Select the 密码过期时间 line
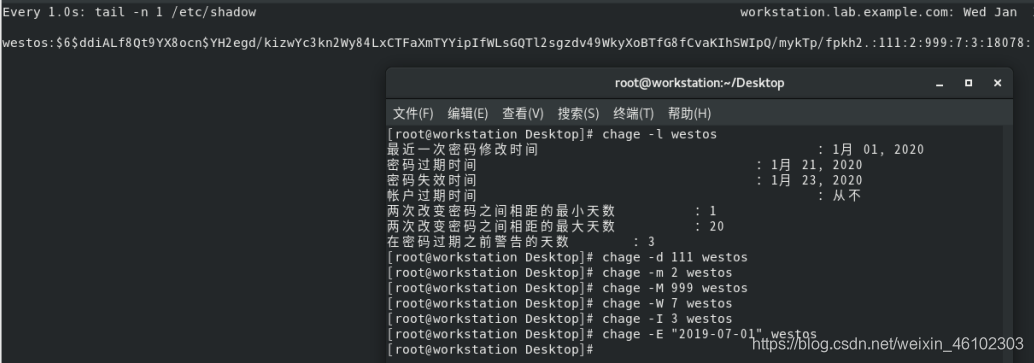This screenshot has width=1034, height=363. (x=624, y=165)
